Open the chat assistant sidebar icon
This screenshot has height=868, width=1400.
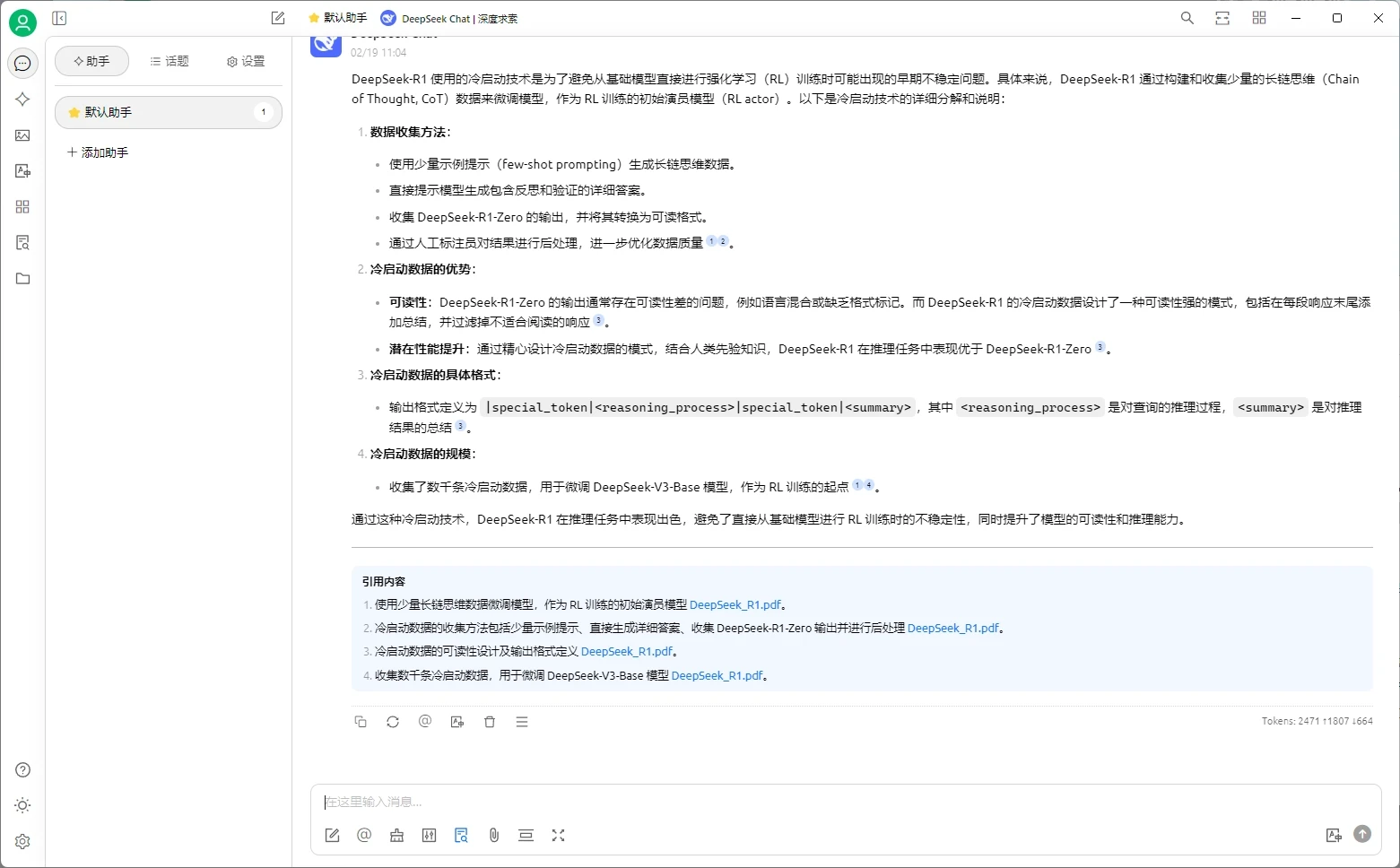click(22, 63)
